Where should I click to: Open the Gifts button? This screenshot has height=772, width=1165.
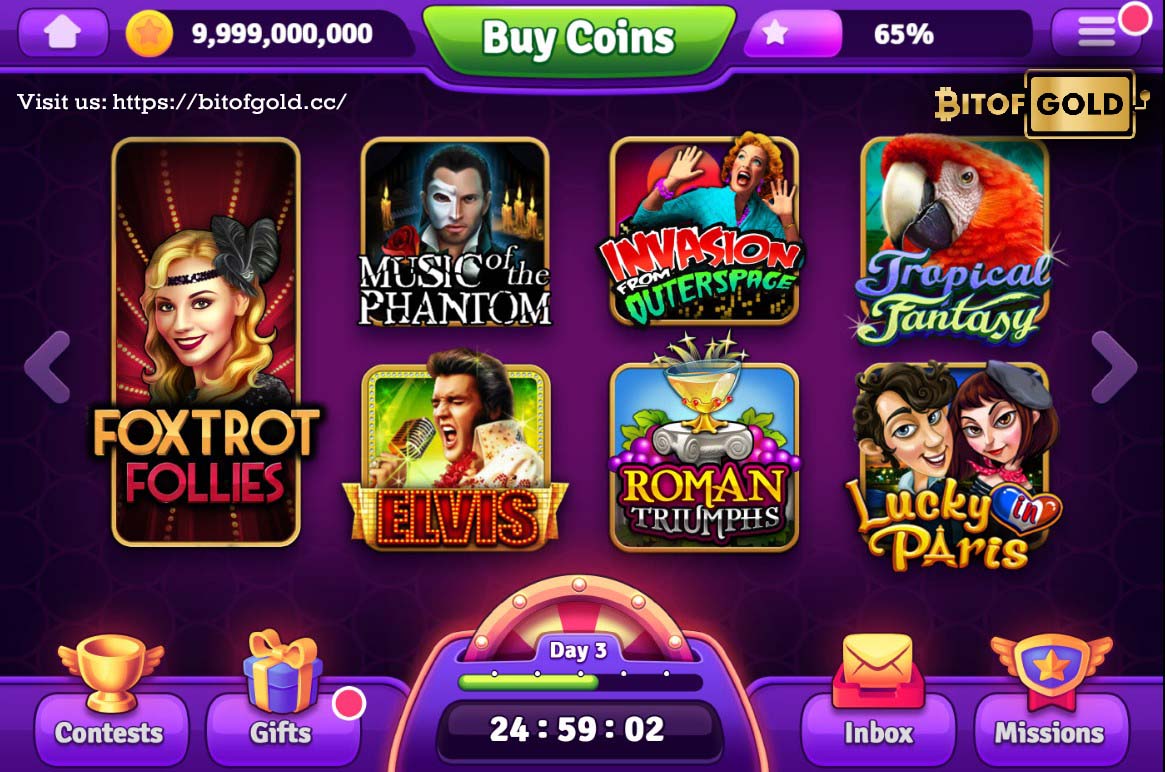point(281,732)
